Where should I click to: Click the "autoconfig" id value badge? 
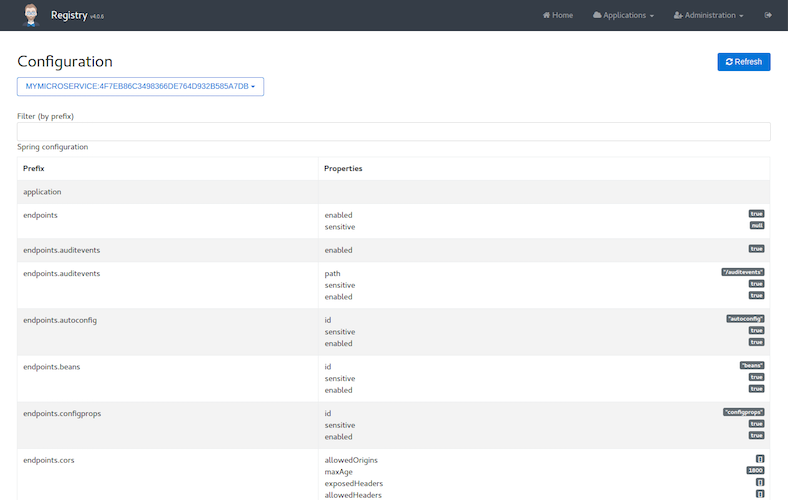point(745,319)
